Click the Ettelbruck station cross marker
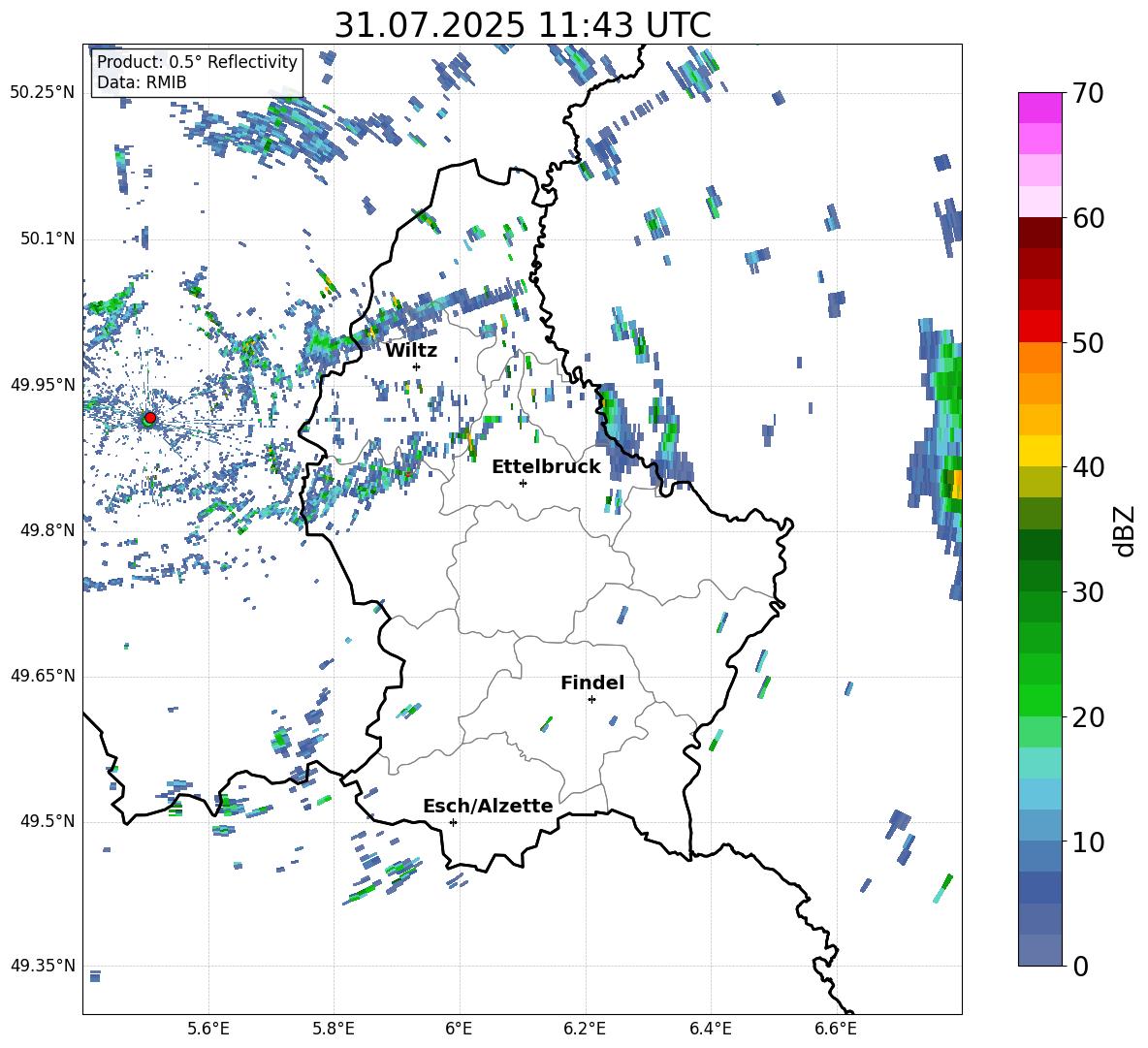This screenshot has width=1148, height=1048. 523,483
